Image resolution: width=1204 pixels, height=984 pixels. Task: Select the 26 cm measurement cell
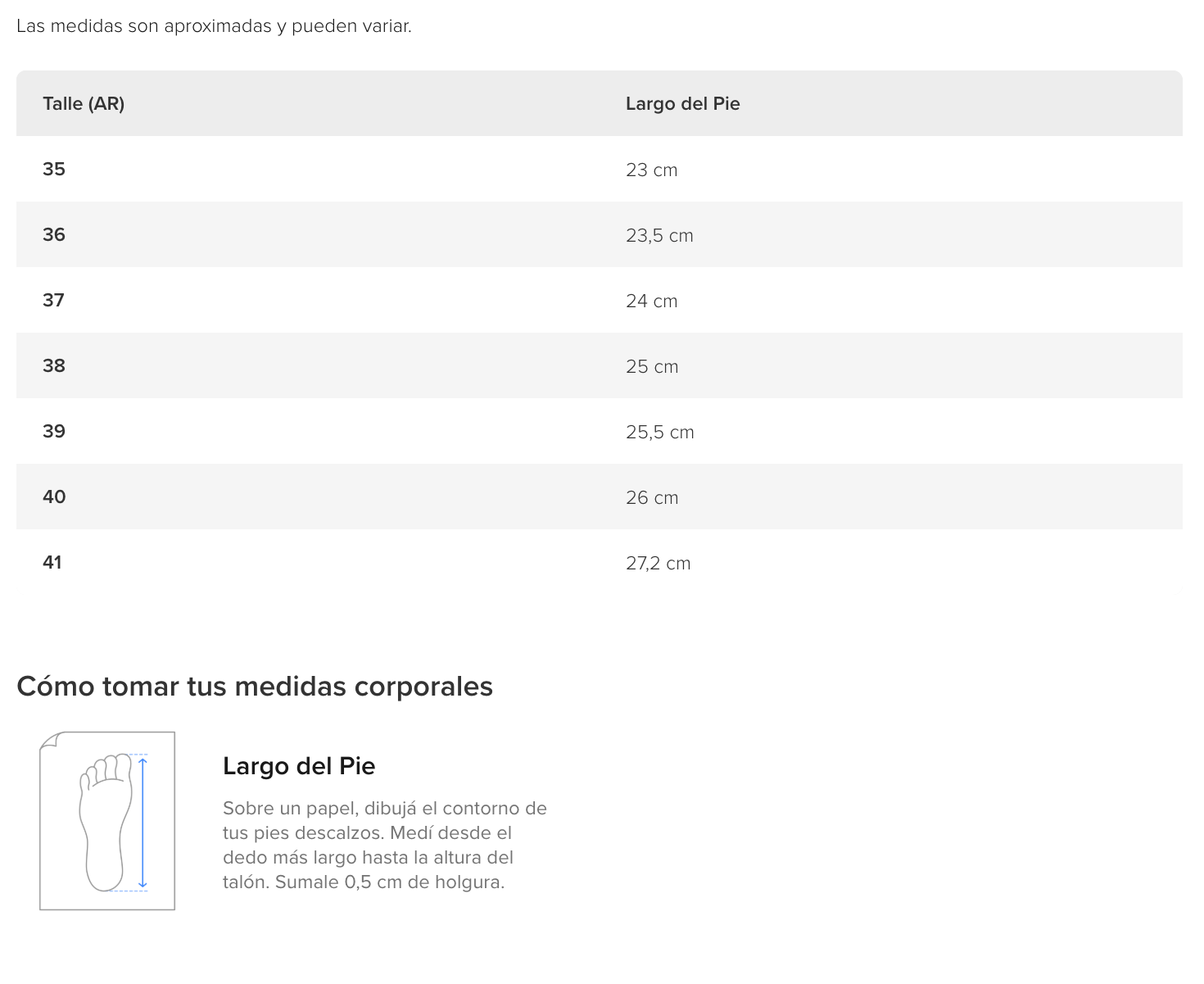(652, 497)
